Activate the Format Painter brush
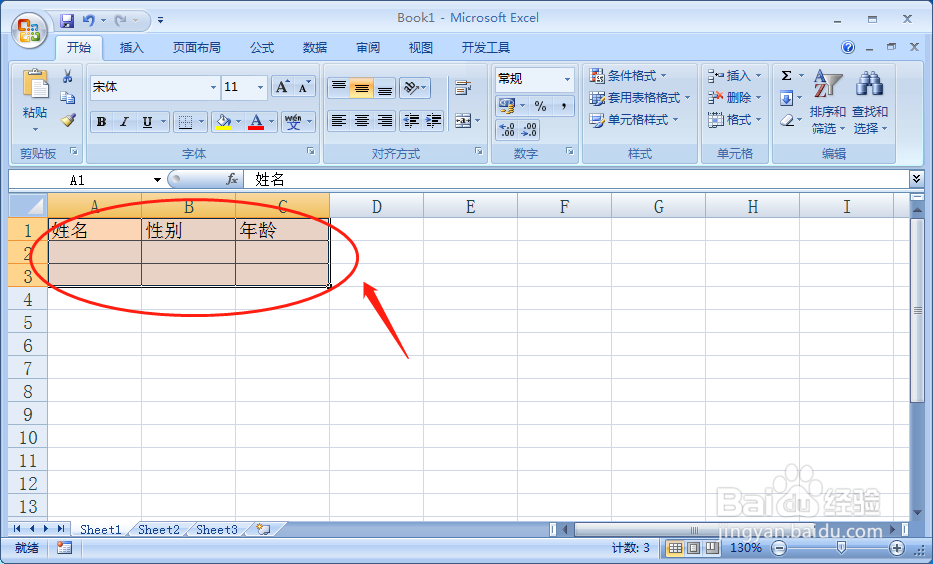The width and height of the screenshot is (933, 564). (68, 120)
